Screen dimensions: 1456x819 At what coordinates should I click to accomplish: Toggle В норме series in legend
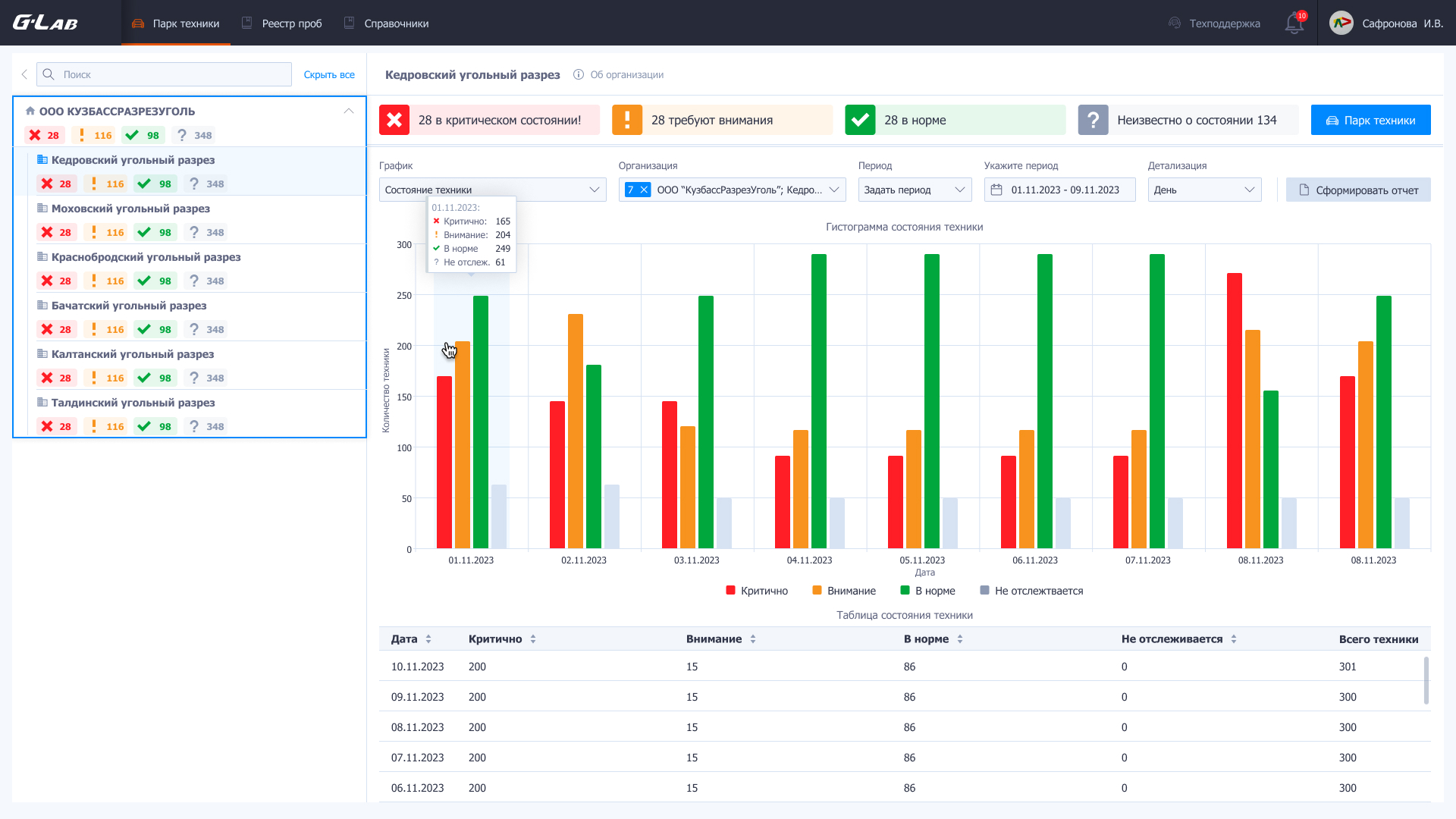(x=927, y=591)
